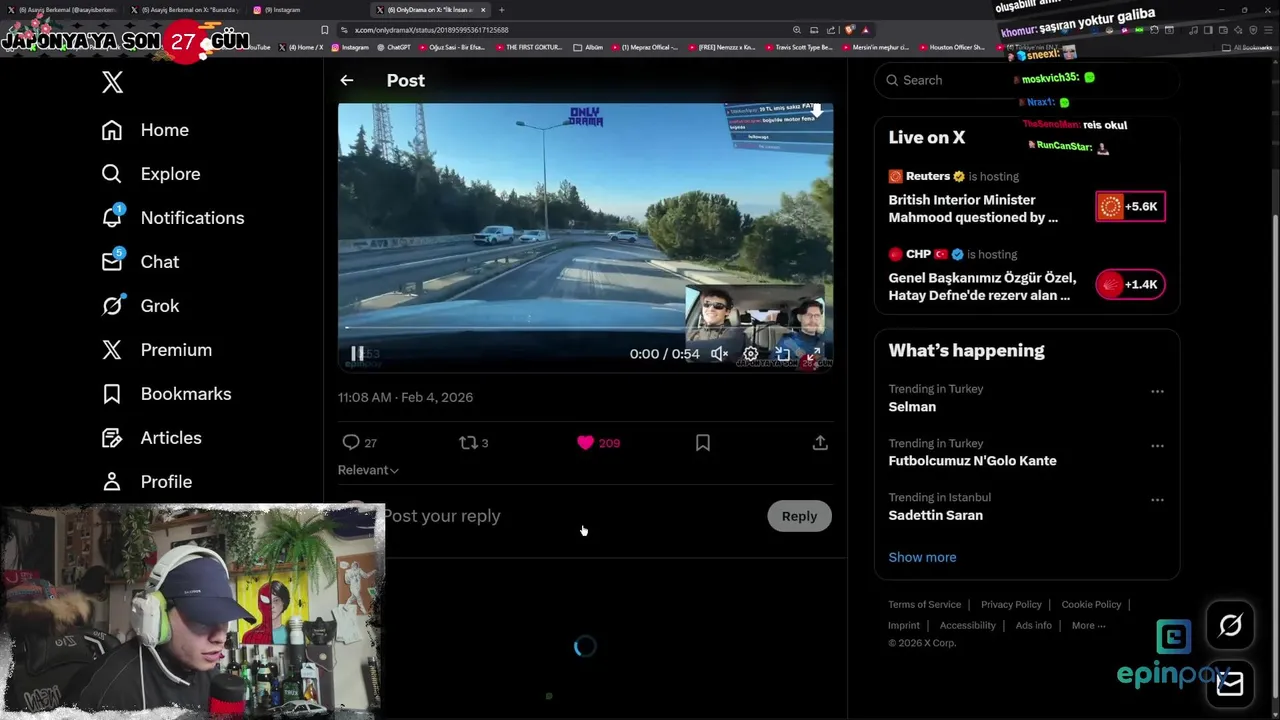The width and height of the screenshot is (1280, 720).
Task: Click the Grok icon
Action: coord(112,306)
